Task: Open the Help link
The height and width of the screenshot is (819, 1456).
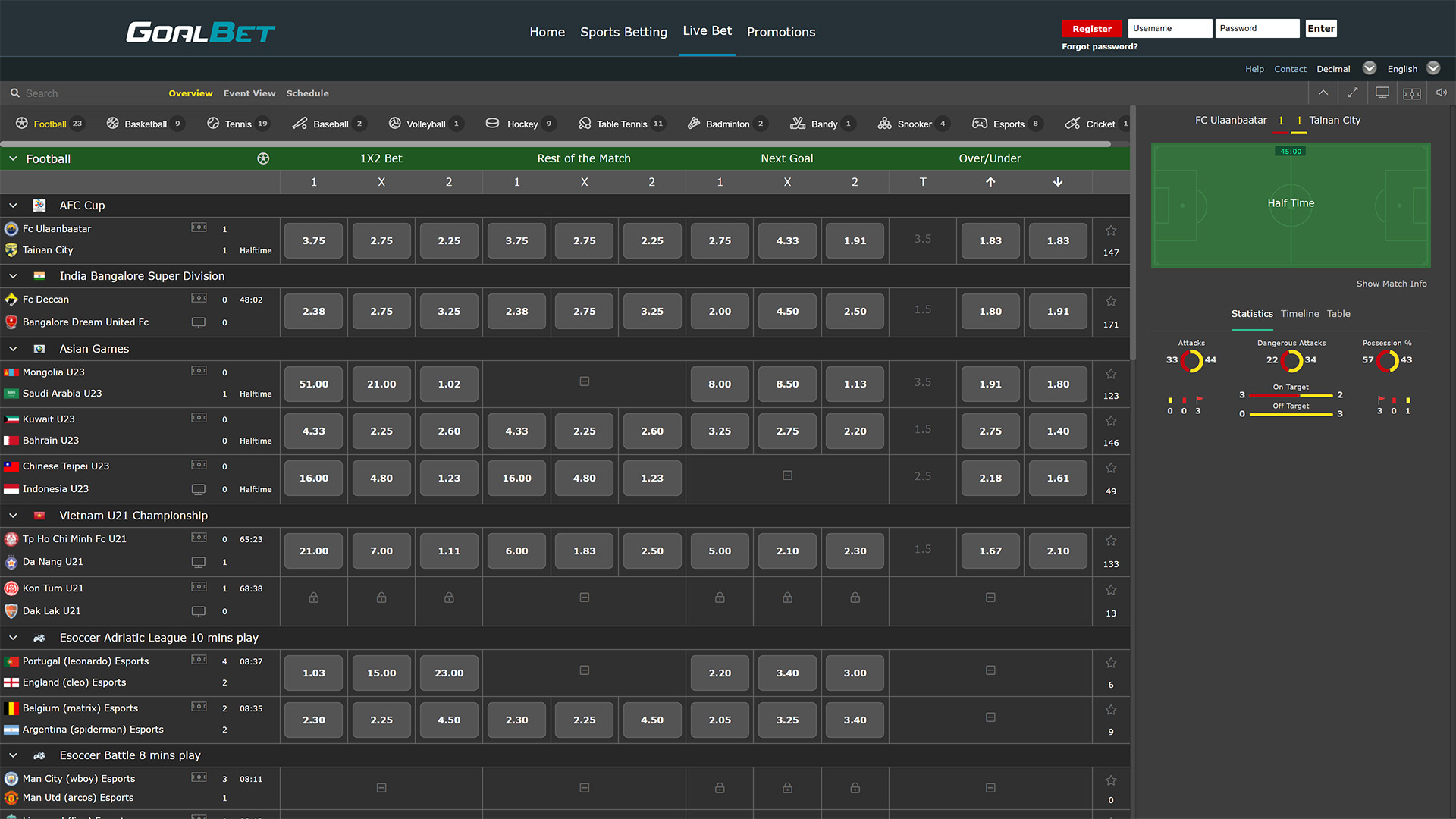Action: (x=1254, y=69)
